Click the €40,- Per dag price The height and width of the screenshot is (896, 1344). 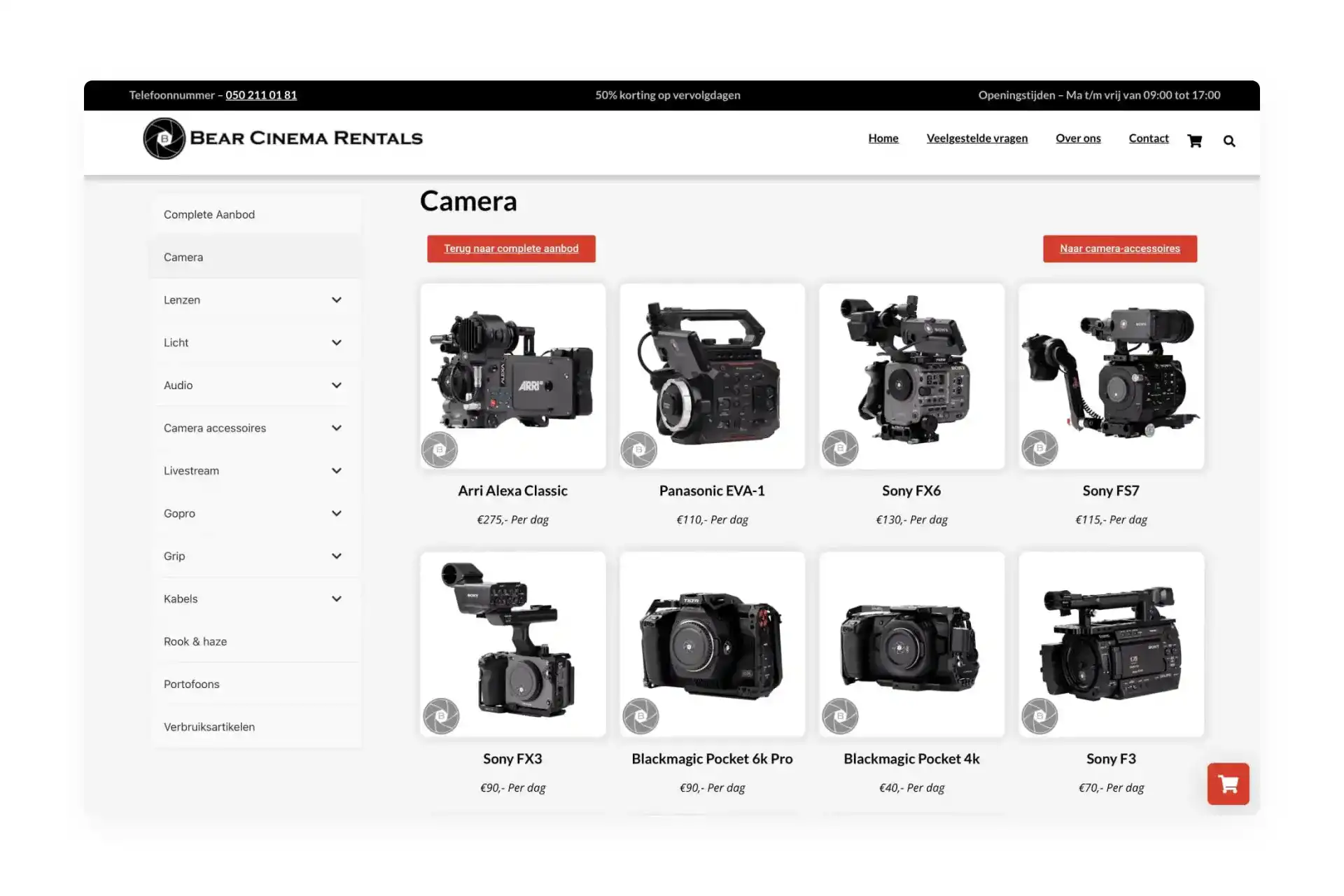pyautogui.click(x=911, y=787)
